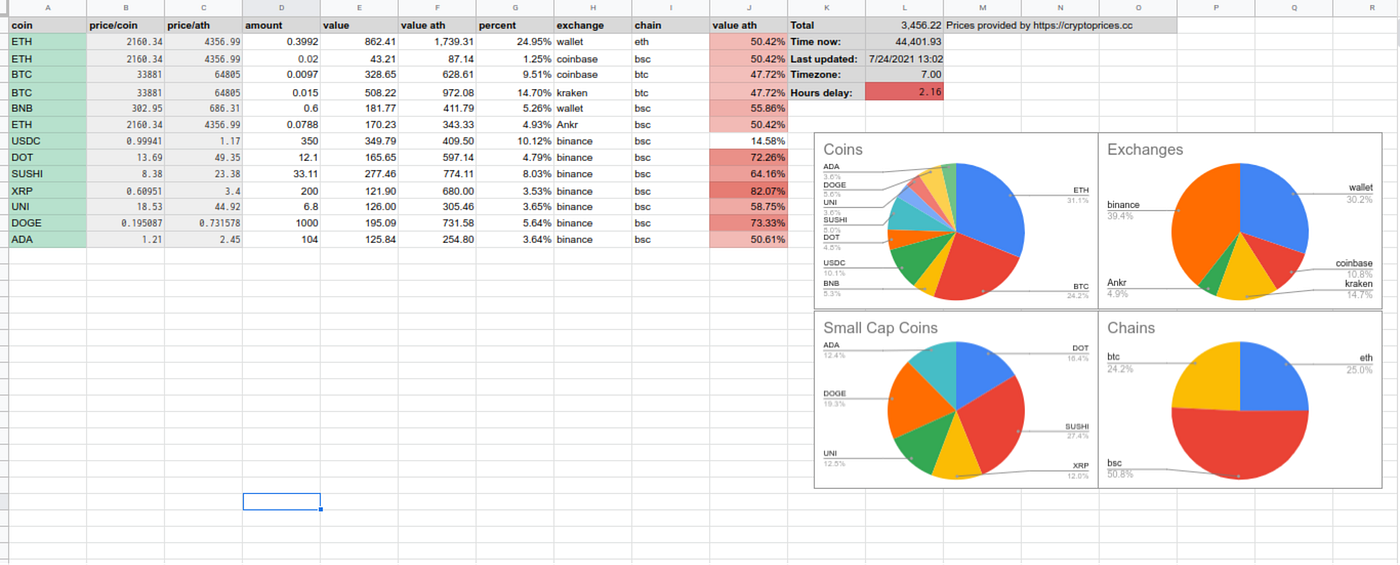
Task: Select column A header
Action: pos(48,8)
